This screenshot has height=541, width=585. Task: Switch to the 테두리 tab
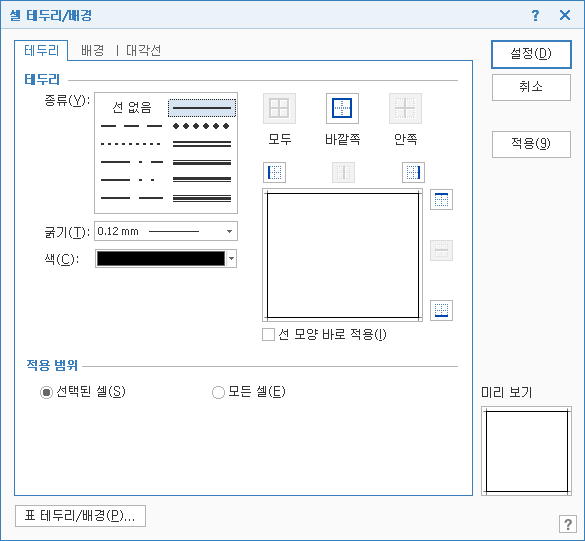[41, 50]
